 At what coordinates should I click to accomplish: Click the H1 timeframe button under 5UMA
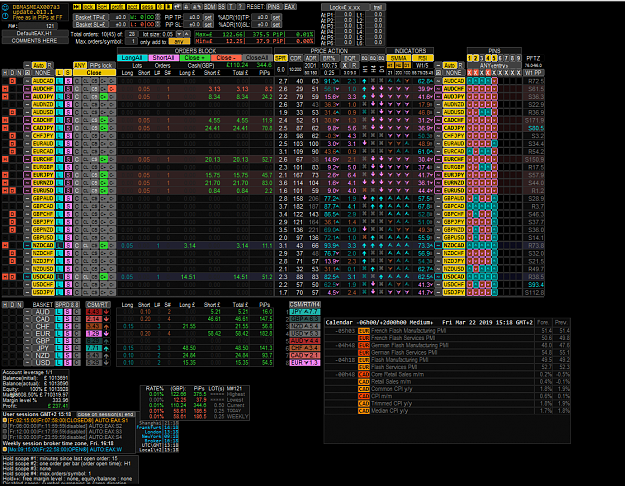tap(390, 65)
